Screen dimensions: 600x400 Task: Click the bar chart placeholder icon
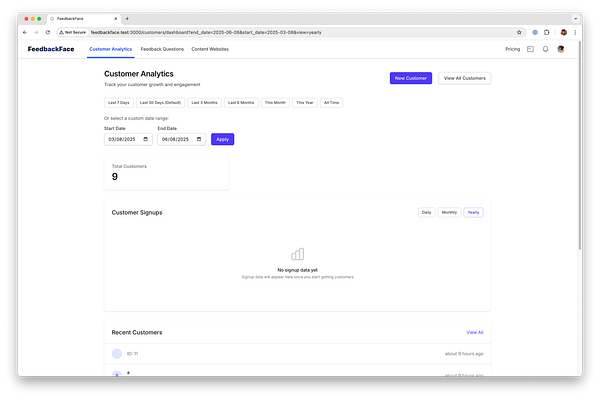pyautogui.click(x=297, y=254)
